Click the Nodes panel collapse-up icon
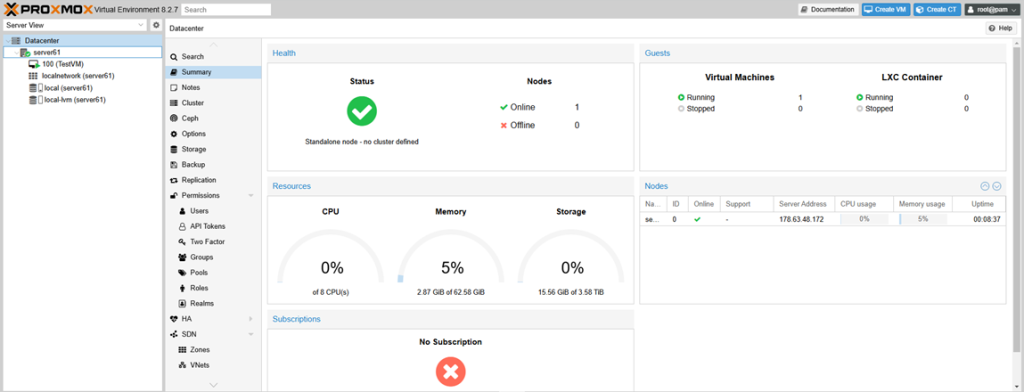Screen dimensions: 1024x392 tap(985, 186)
